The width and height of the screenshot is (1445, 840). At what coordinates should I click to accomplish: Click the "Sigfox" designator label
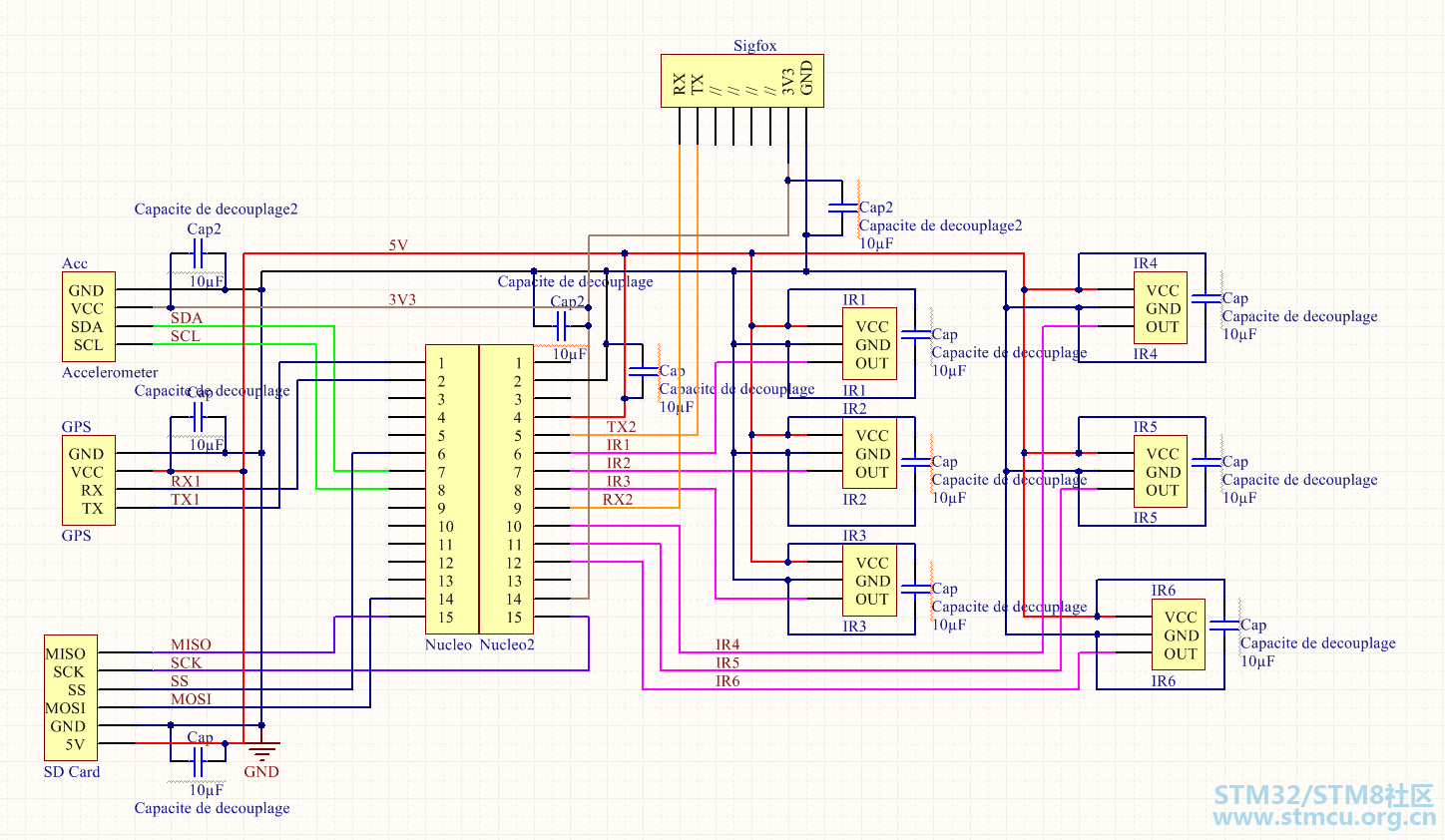(754, 46)
